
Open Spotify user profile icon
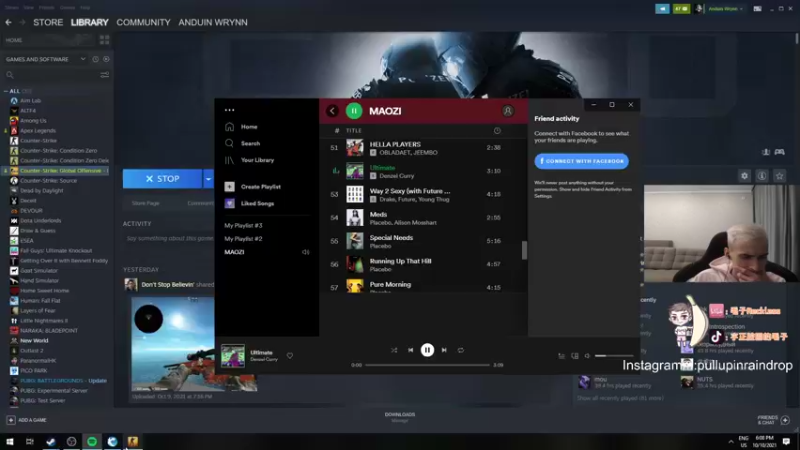(508, 111)
